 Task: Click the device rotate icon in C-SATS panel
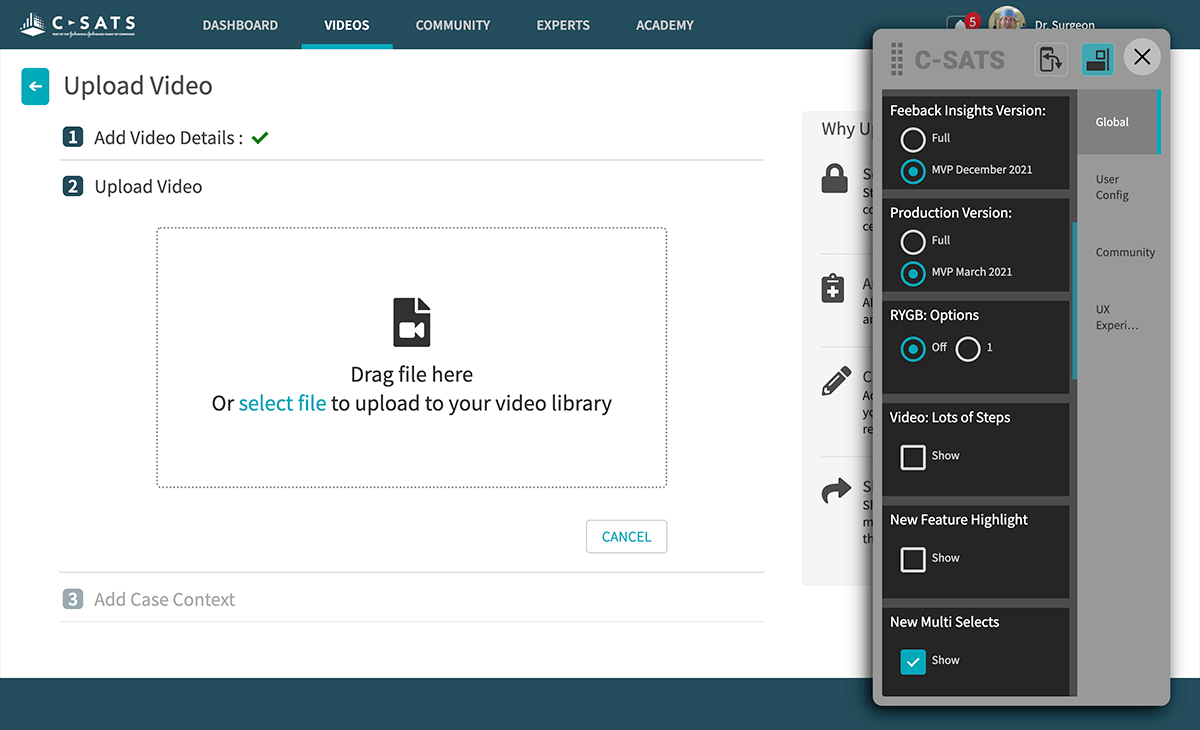tap(1050, 59)
